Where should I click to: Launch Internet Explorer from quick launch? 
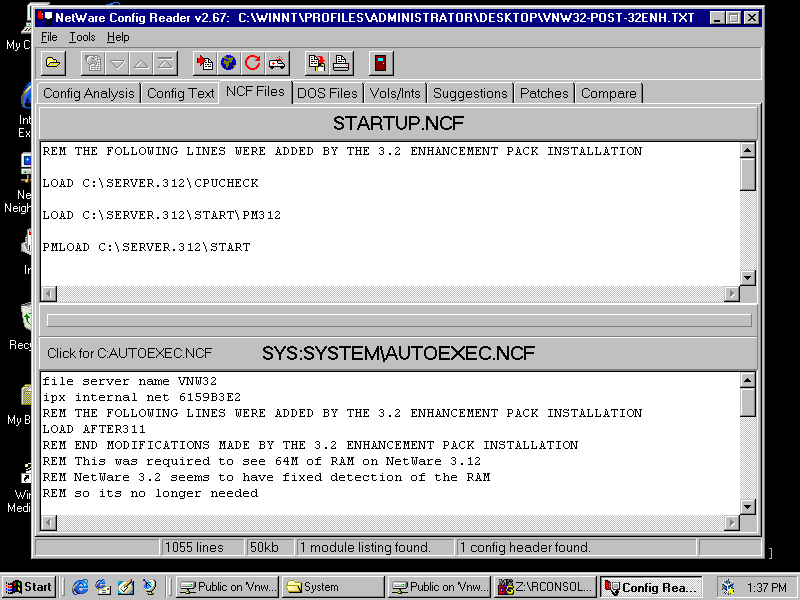(x=80, y=587)
